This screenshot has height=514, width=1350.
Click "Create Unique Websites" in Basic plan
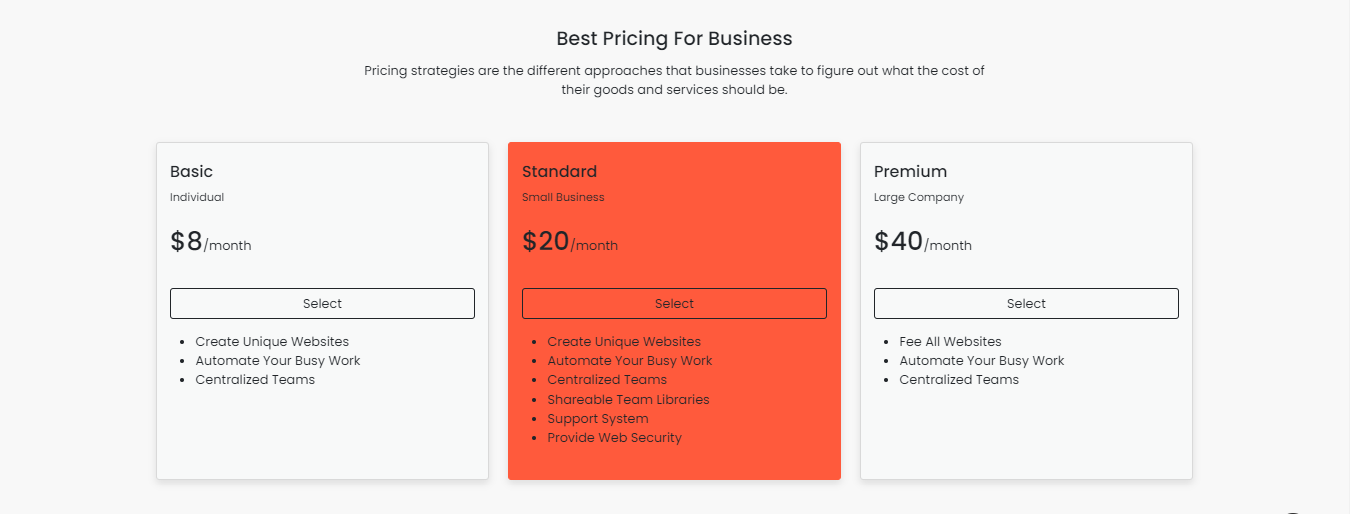click(272, 342)
